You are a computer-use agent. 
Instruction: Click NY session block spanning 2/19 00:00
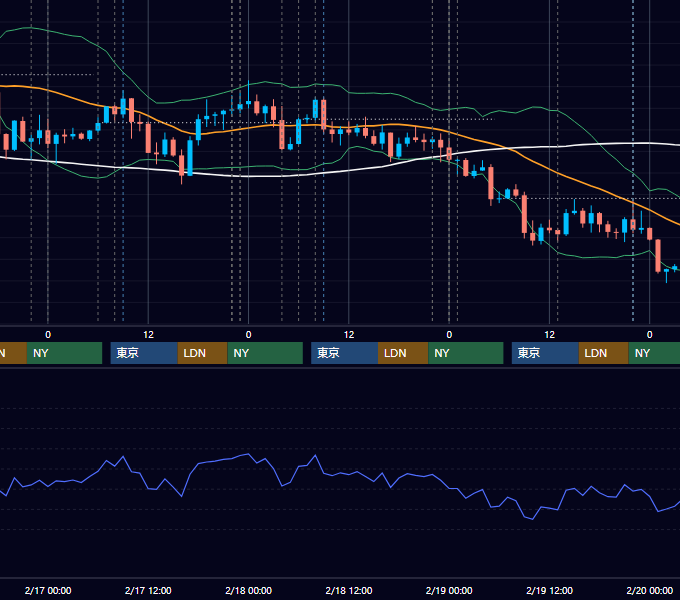click(x=466, y=353)
